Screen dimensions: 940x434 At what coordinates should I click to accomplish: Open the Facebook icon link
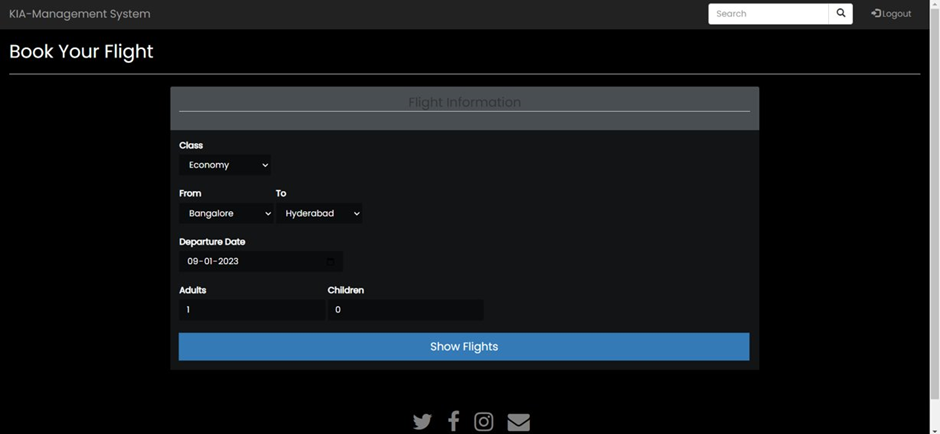click(x=454, y=421)
